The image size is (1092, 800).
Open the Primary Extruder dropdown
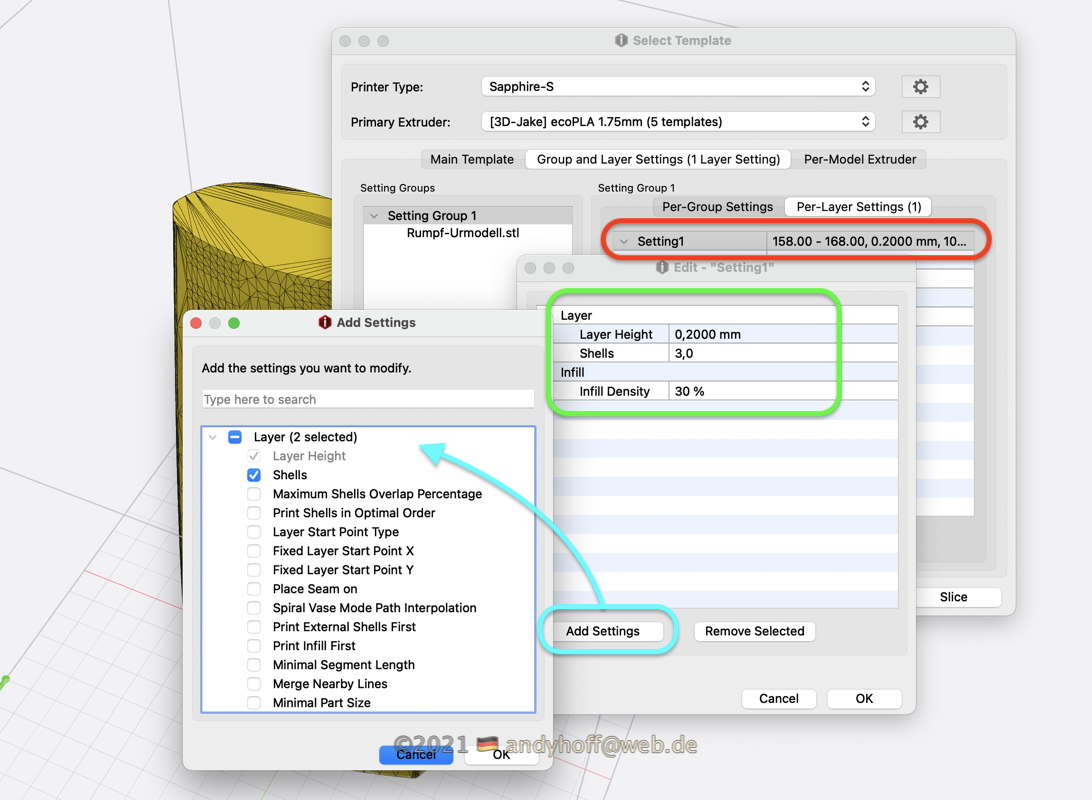[678, 122]
